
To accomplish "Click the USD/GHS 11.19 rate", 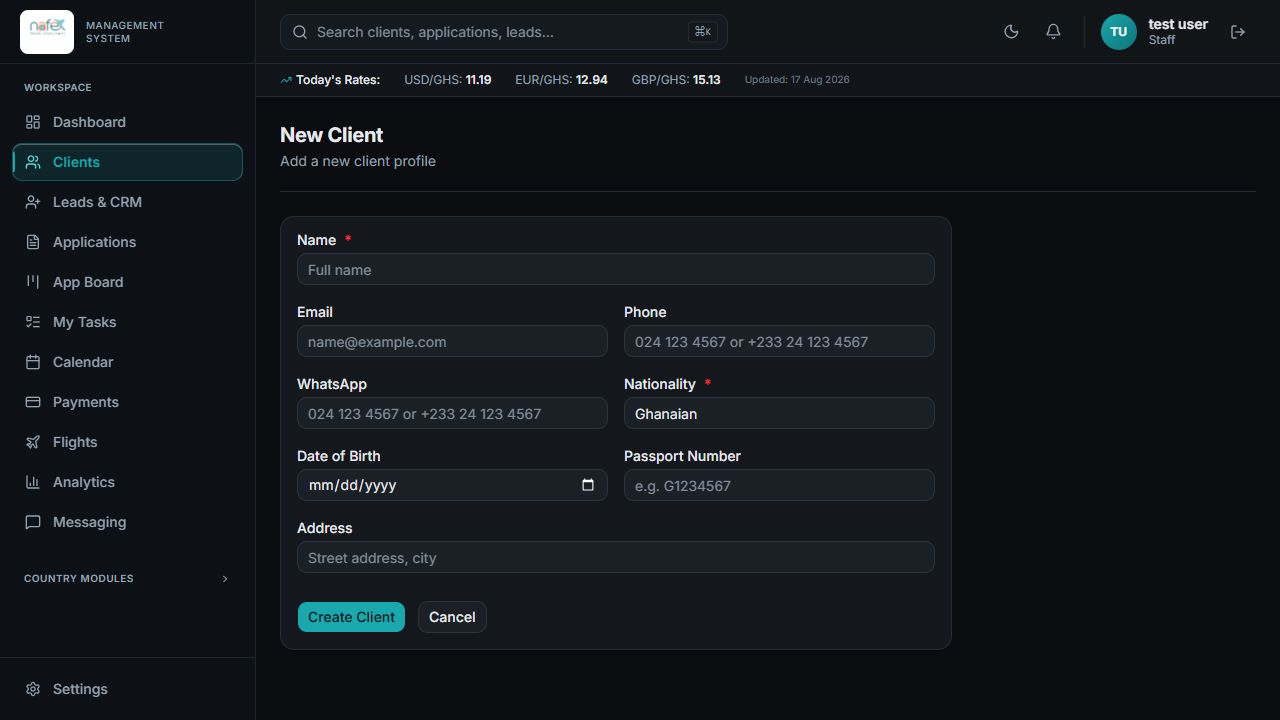I will coord(447,80).
